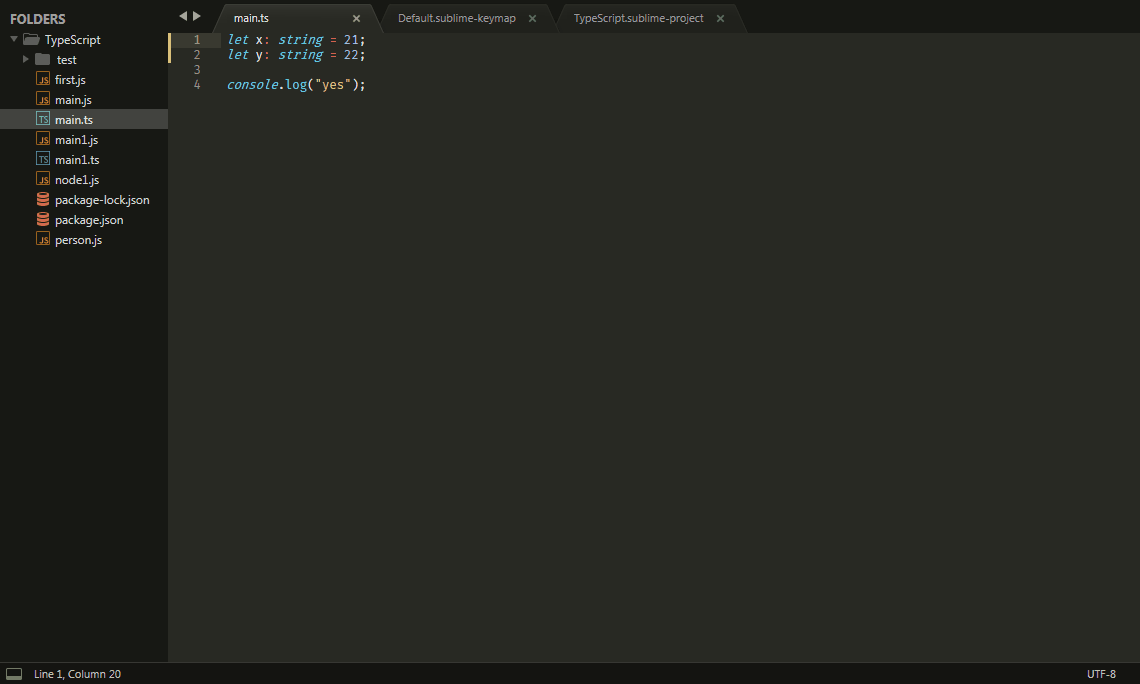Screen dimensions: 1140x684
Task: Click the JS icon beside person.js
Action: tap(43, 239)
